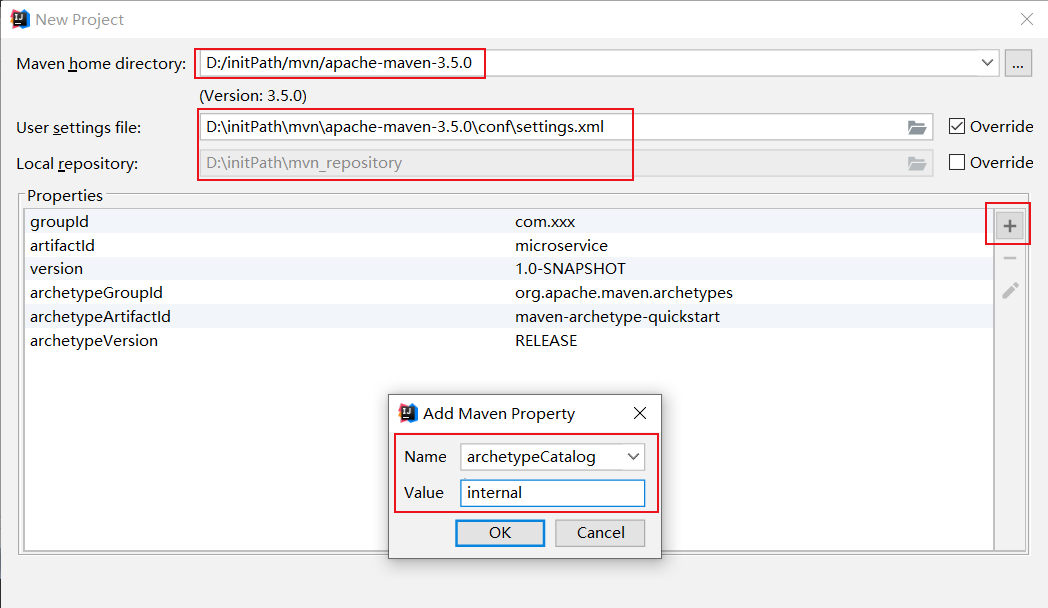The height and width of the screenshot is (608, 1048).
Task: Click the ellipsis browse button for Maven home
Action: click(1018, 63)
